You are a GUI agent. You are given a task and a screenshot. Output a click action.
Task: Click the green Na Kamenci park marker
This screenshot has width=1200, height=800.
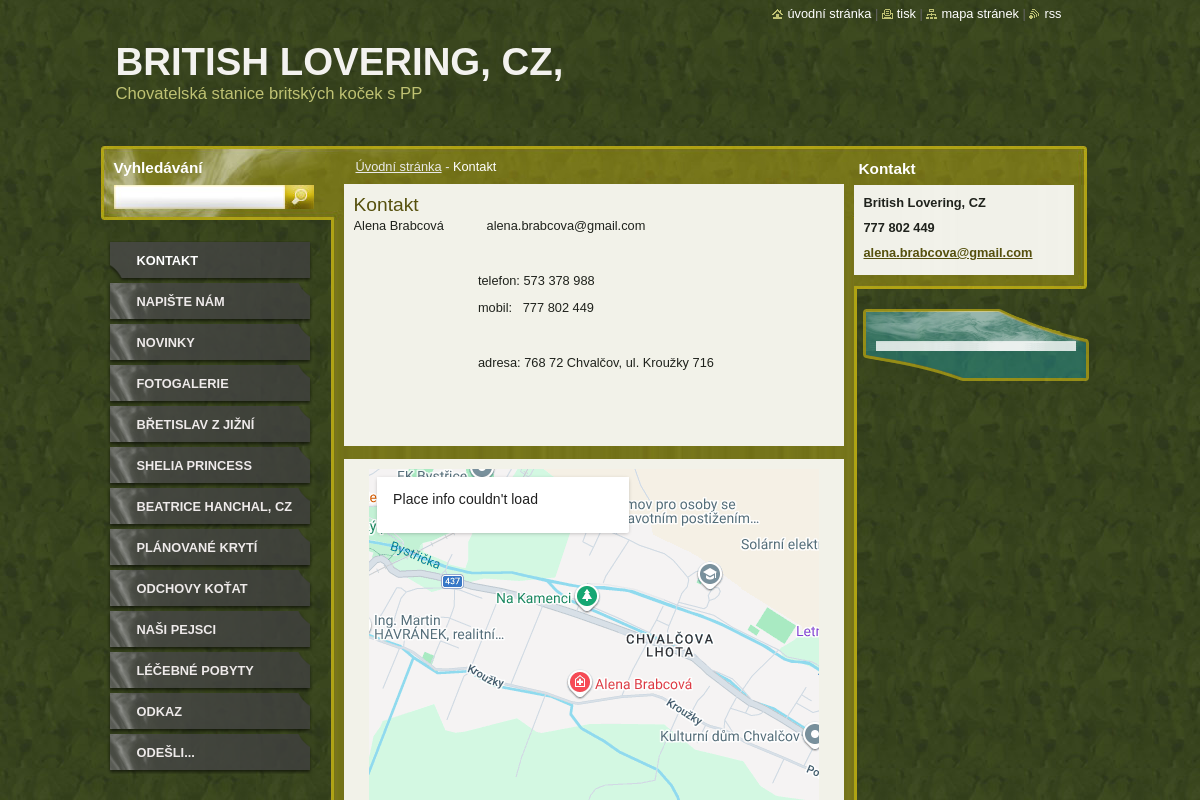coord(587,596)
